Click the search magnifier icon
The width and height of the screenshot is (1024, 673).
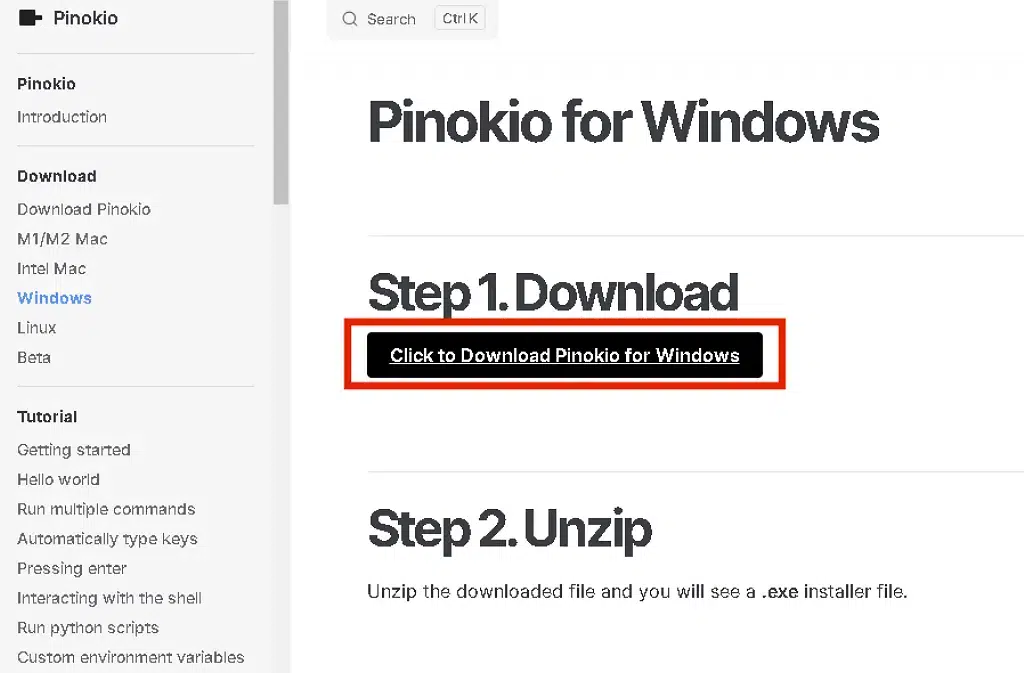pos(349,19)
